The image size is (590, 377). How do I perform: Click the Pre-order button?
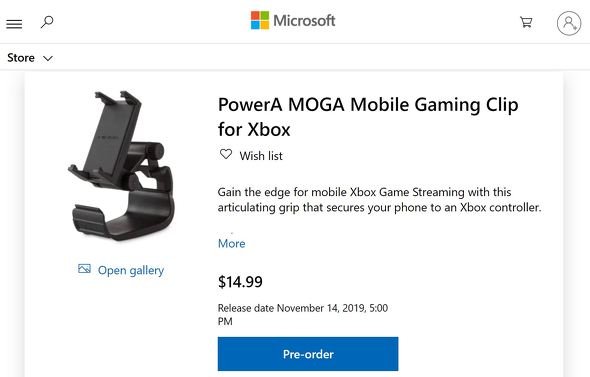click(x=308, y=354)
